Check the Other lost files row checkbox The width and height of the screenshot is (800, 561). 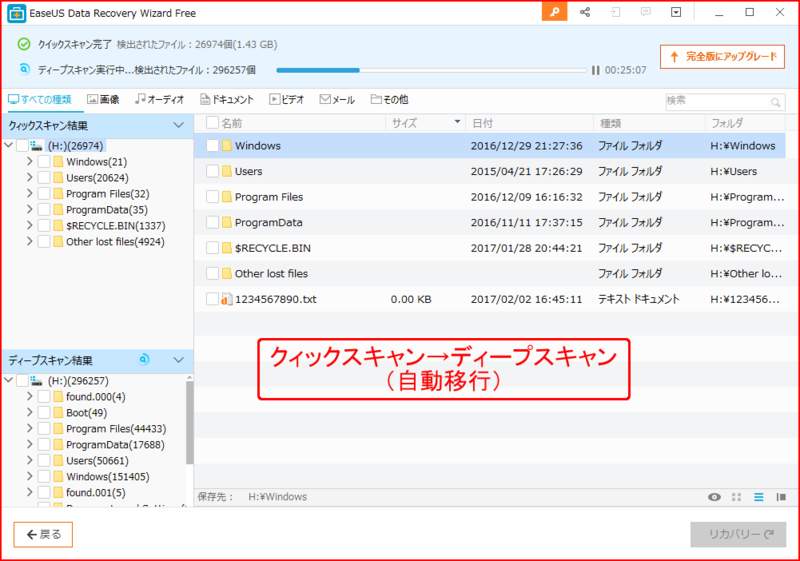pos(212,273)
